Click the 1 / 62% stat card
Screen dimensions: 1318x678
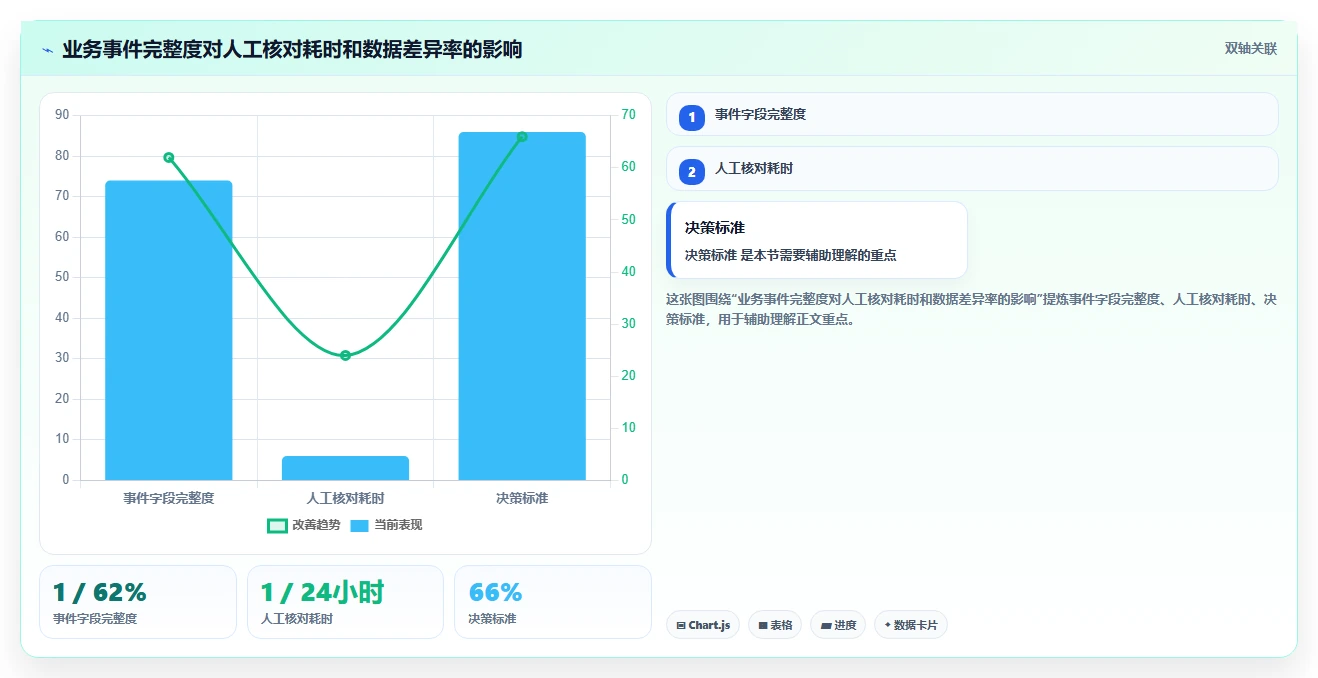pos(138,602)
